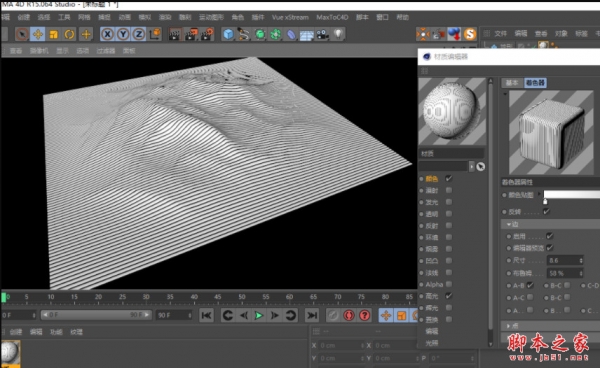Toggle the 透明 channel checkbox
Screen dimensions: 600x368
pyautogui.click(x=449, y=214)
